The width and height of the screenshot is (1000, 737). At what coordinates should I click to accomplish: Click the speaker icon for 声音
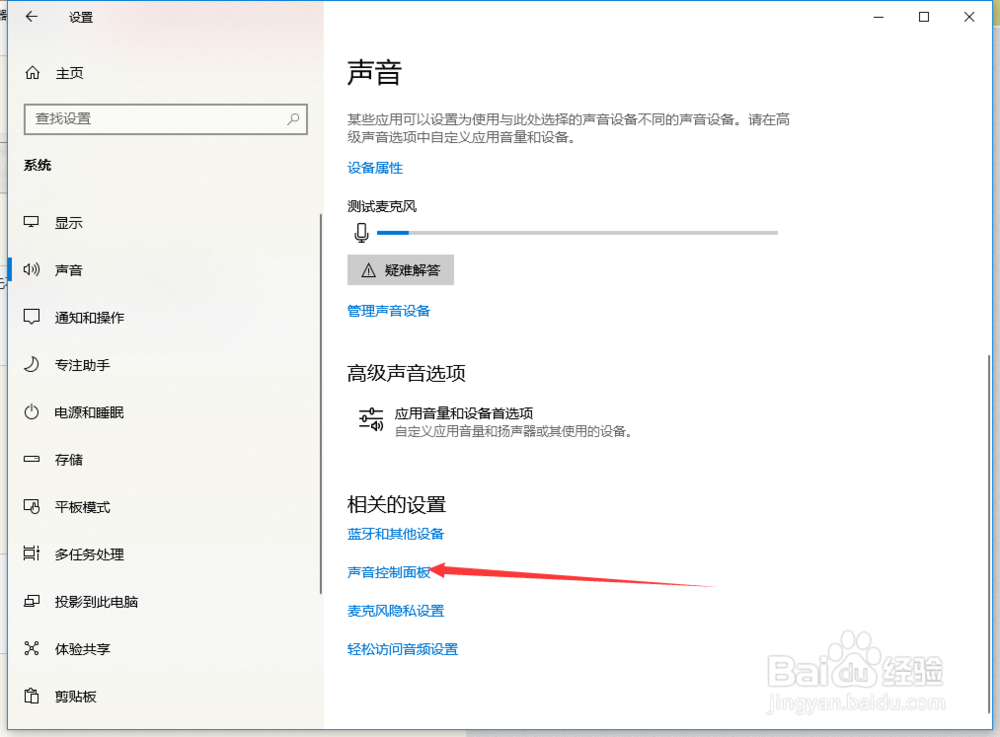click(31, 270)
